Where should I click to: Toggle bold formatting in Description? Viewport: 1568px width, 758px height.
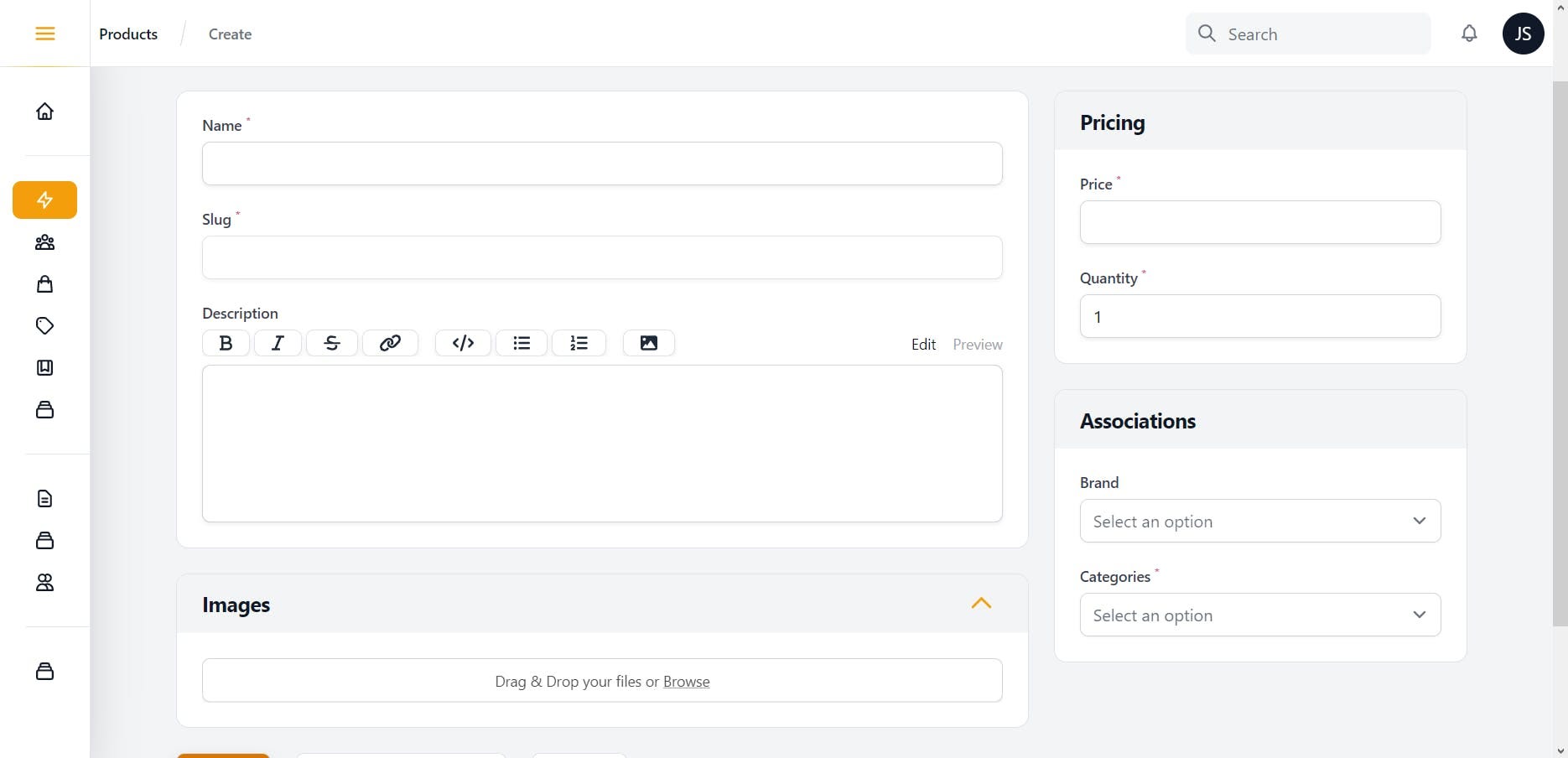tap(226, 343)
